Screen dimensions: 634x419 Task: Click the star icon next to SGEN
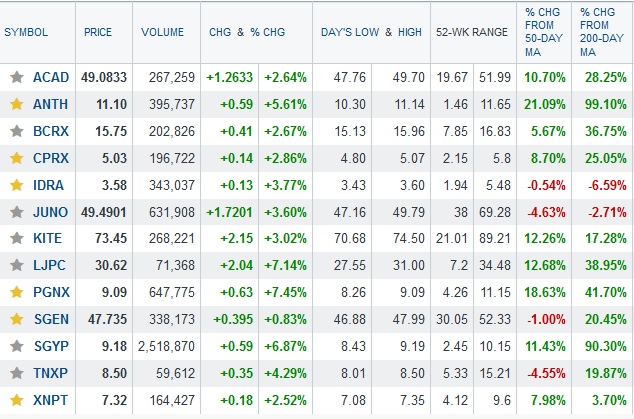pyautogui.click(x=17, y=319)
